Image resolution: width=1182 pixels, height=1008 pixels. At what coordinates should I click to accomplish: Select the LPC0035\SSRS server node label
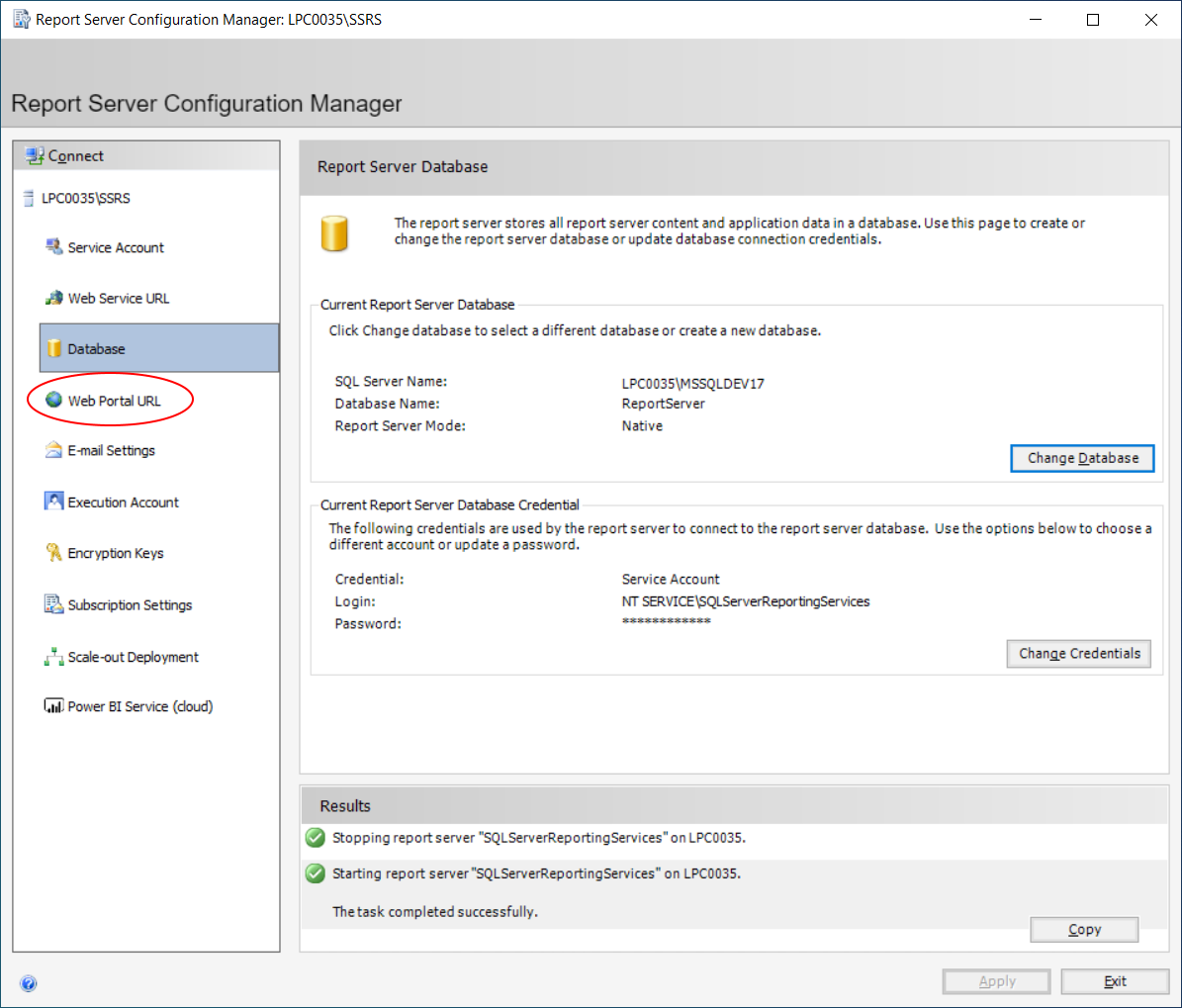85,198
